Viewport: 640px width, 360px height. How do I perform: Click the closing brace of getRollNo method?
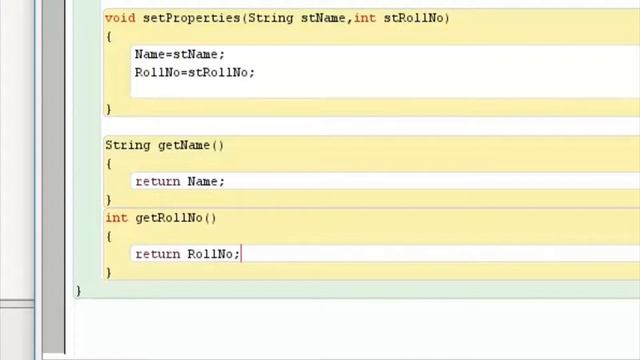pos(109,272)
